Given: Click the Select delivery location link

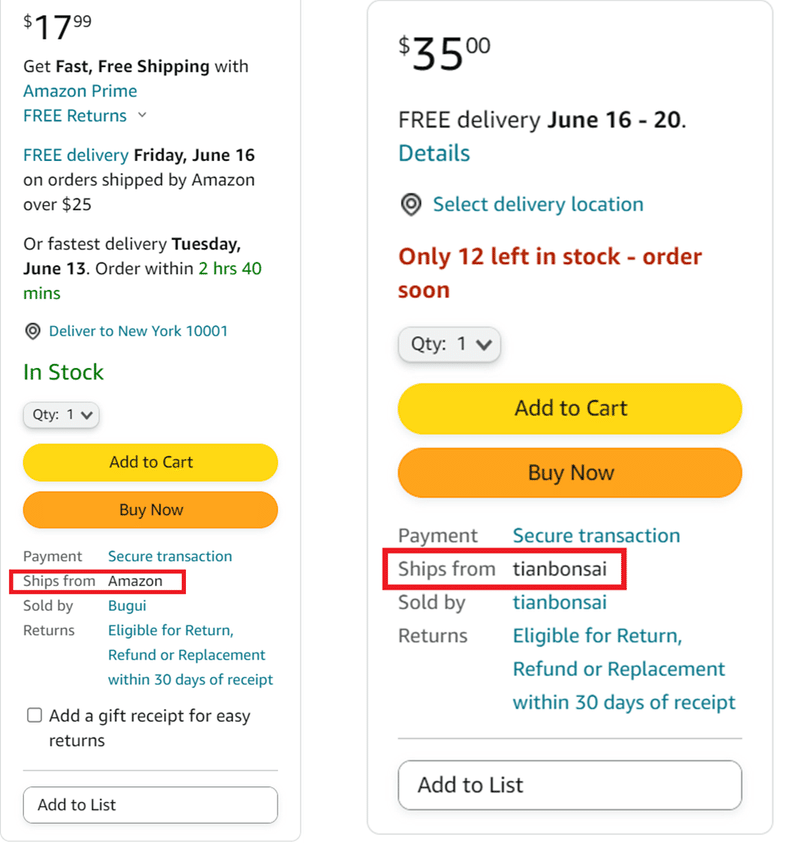Looking at the screenshot, I should 538,205.
